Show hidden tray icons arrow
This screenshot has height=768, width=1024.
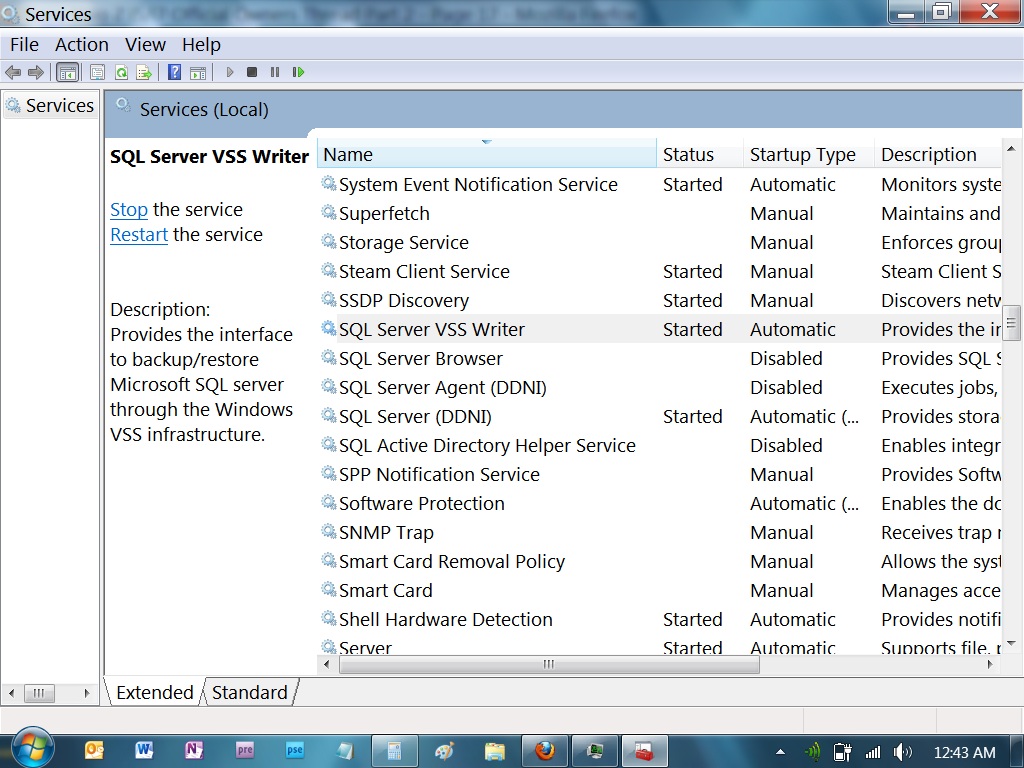pyautogui.click(x=780, y=752)
